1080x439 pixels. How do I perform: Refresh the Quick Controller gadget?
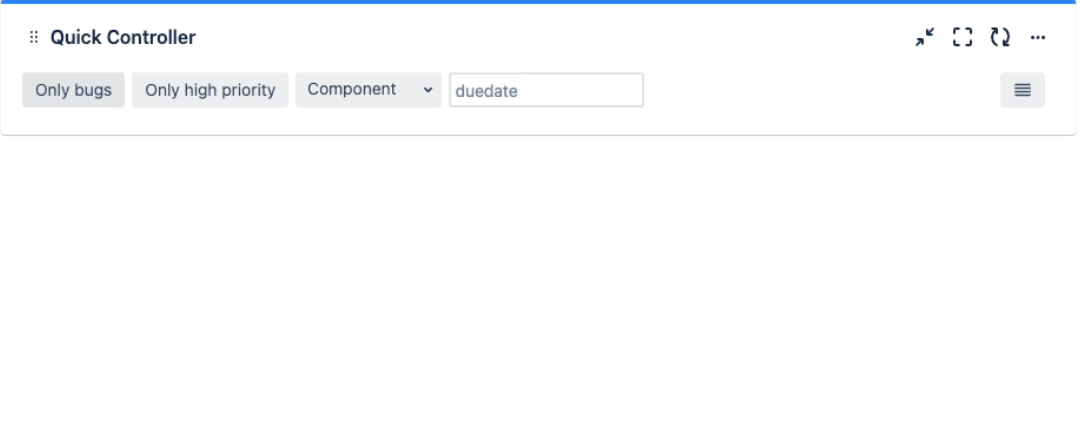[x=1000, y=38]
